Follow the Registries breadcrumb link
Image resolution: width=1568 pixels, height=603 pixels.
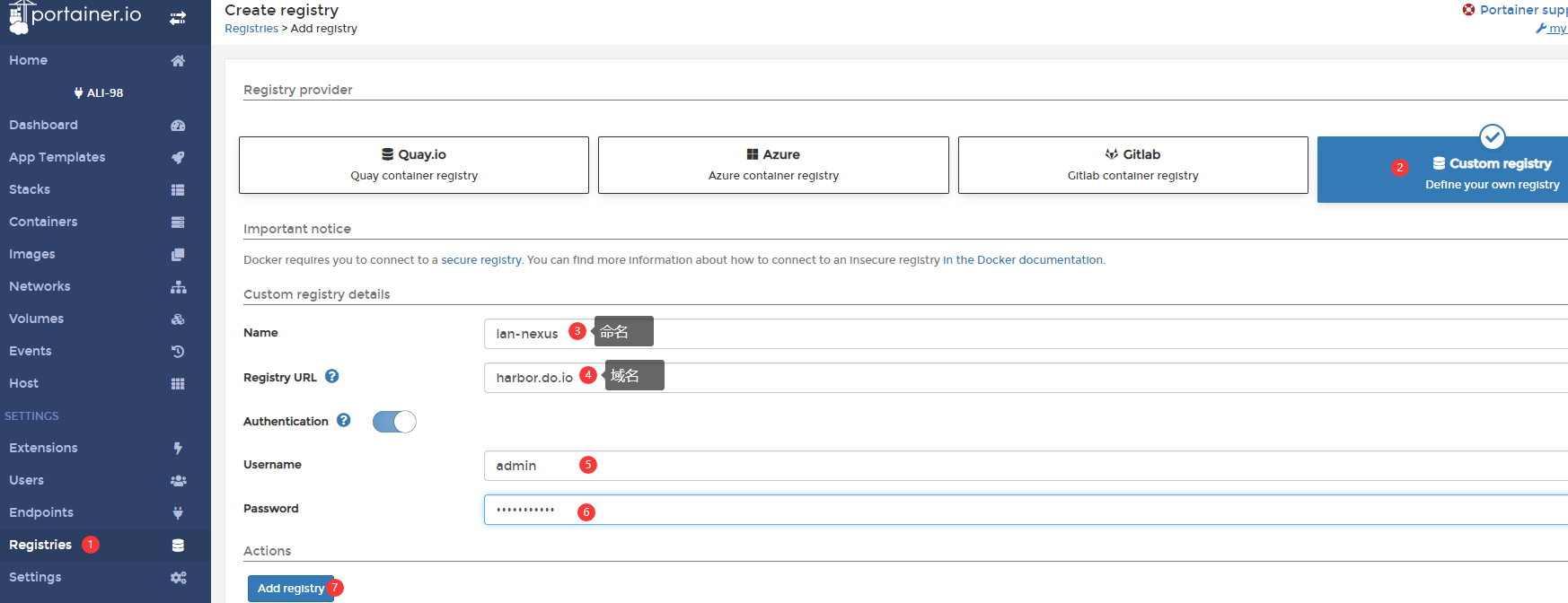pyautogui.click(x=251, y=29)
